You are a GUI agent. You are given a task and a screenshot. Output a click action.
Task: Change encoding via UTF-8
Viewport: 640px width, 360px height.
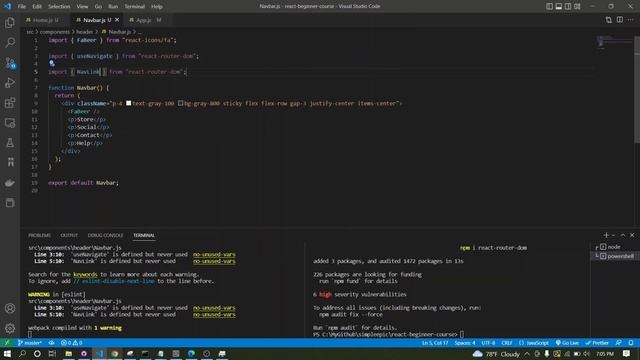pyautogui.click(x=488, y=343)
